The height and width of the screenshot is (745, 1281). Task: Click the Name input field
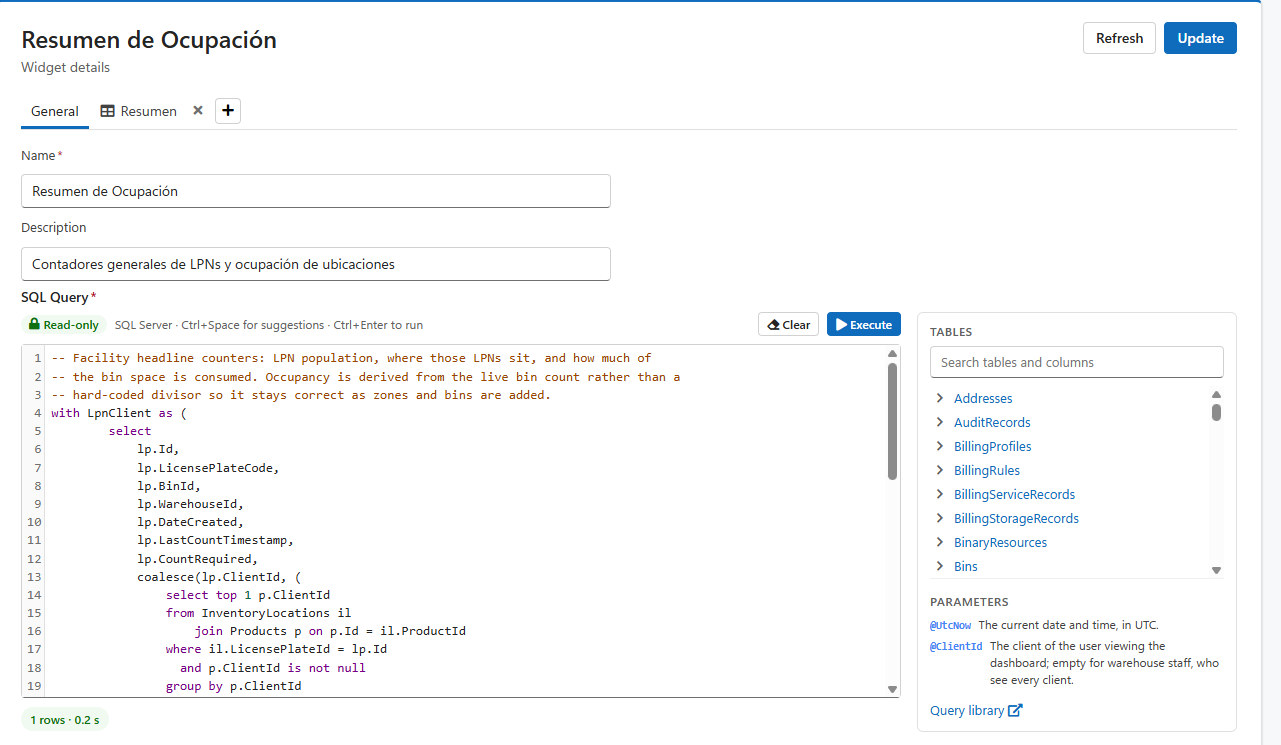point(316,191)
